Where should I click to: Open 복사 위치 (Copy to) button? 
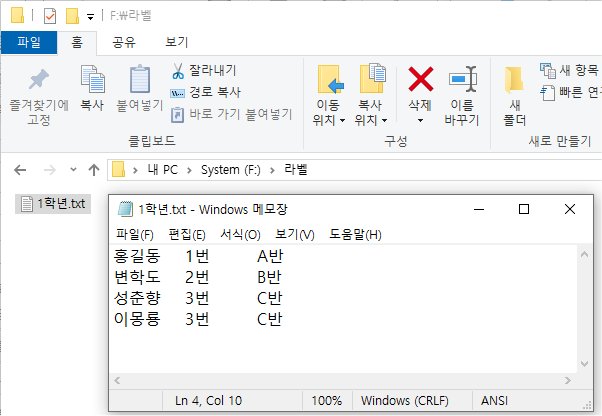pos(371,96)
